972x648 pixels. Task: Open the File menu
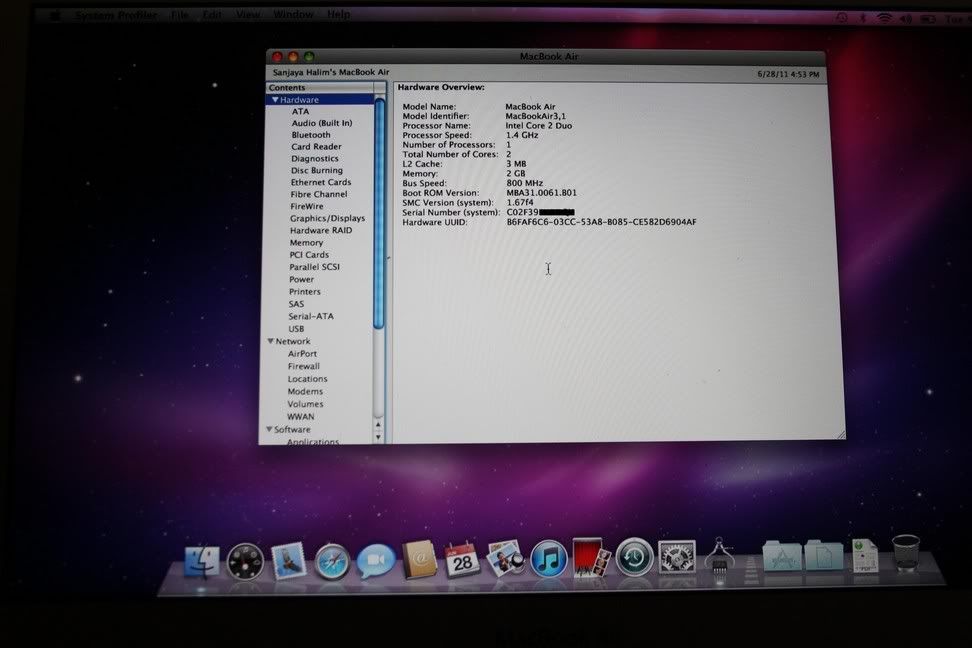click(180, 15)
